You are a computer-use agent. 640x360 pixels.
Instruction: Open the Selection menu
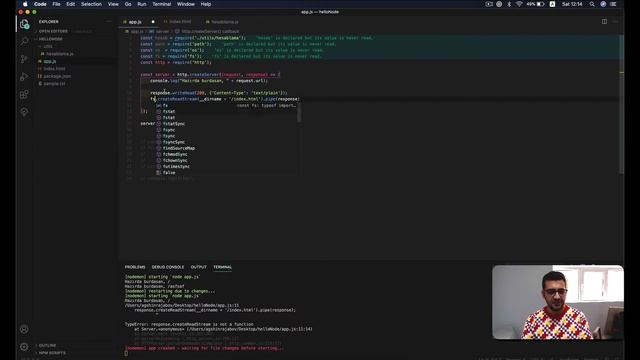coord(91,4)
